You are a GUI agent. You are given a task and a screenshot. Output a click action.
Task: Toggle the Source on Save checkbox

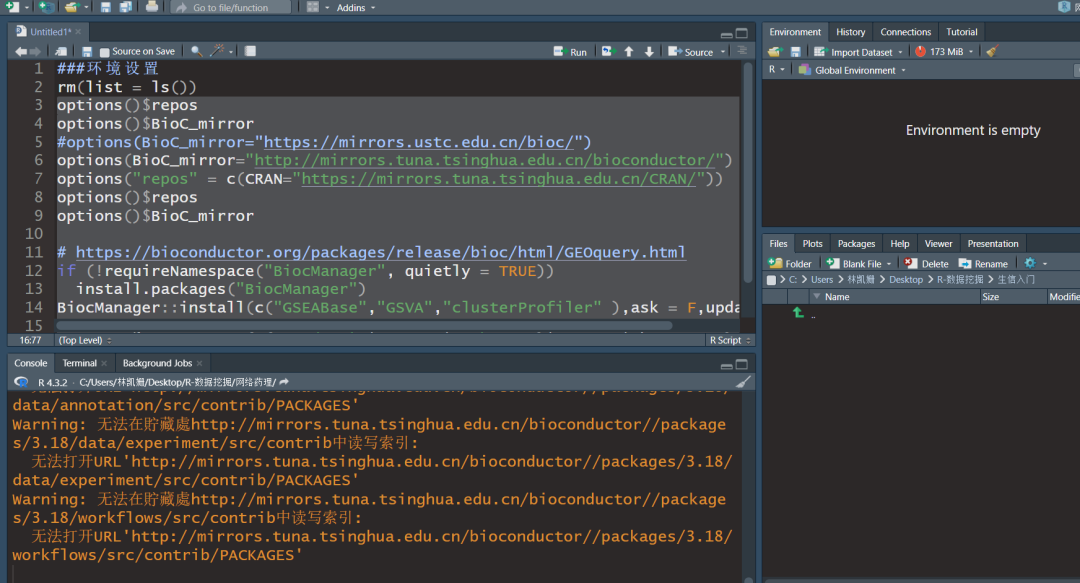tap(105, 52)
